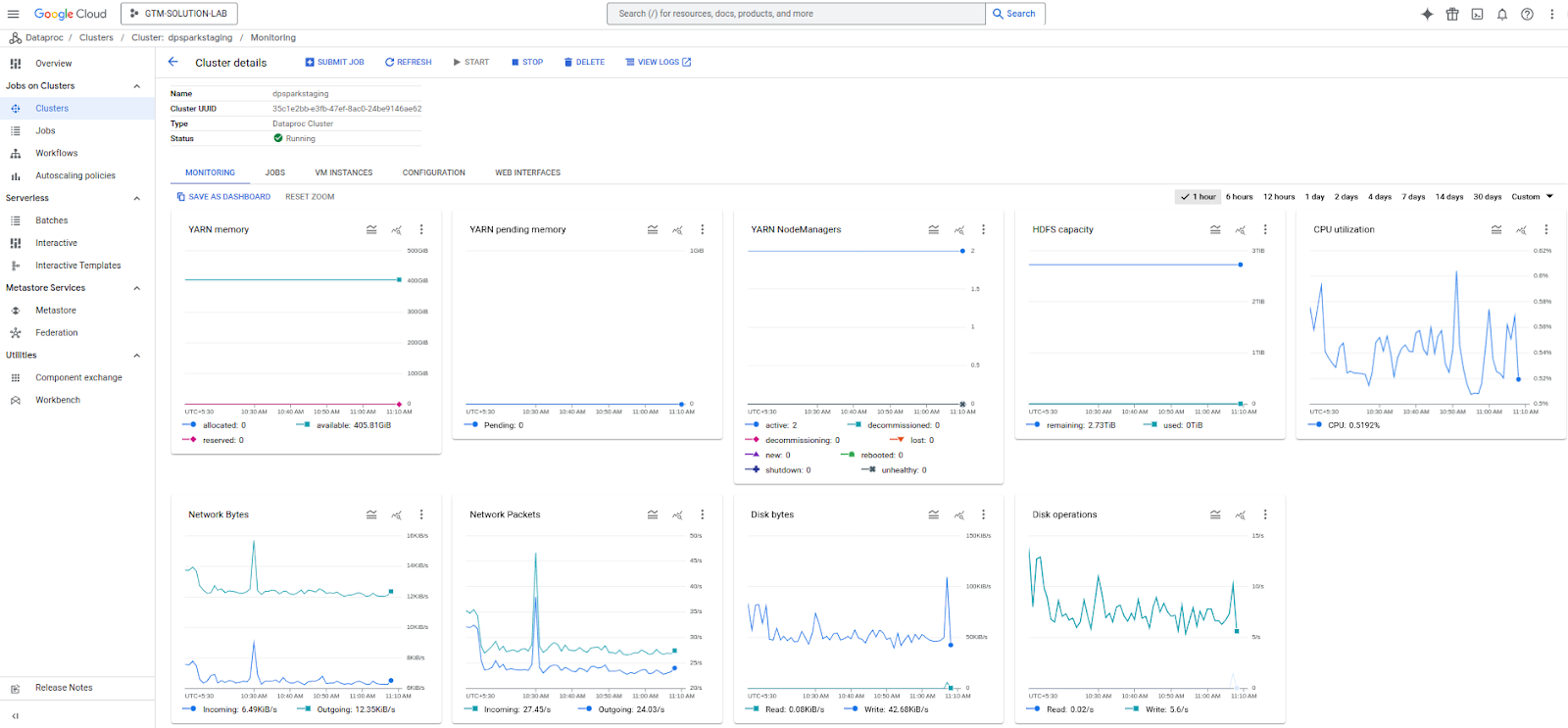Viewport: 1568px width, 728px height.
Task: Click the blue Search button
Action: (x=1014, y=14)
